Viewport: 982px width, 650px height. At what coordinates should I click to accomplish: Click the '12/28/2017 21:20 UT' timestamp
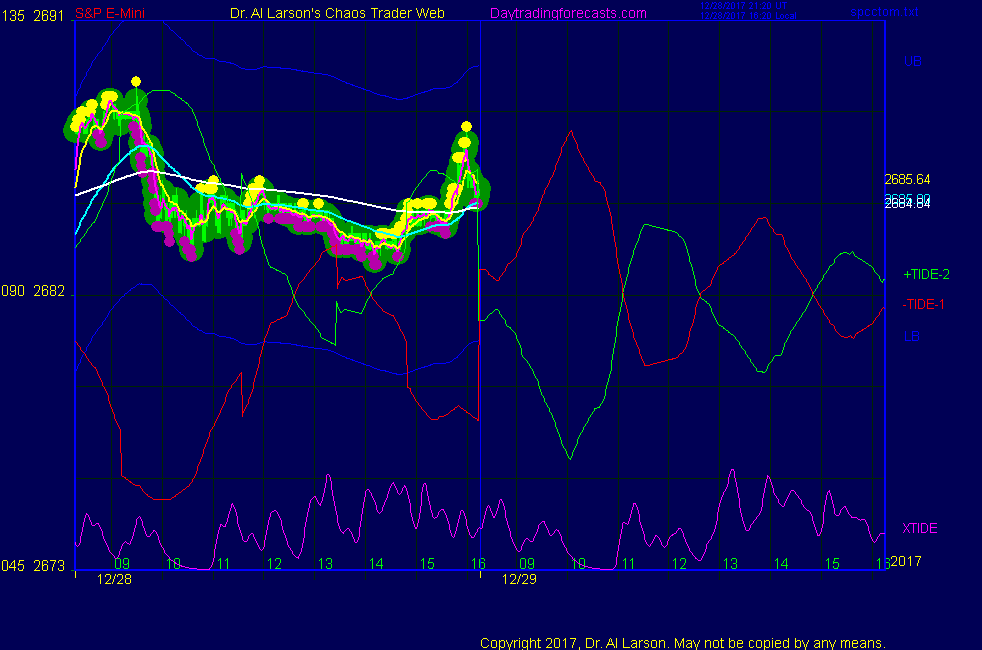(743, 6)
